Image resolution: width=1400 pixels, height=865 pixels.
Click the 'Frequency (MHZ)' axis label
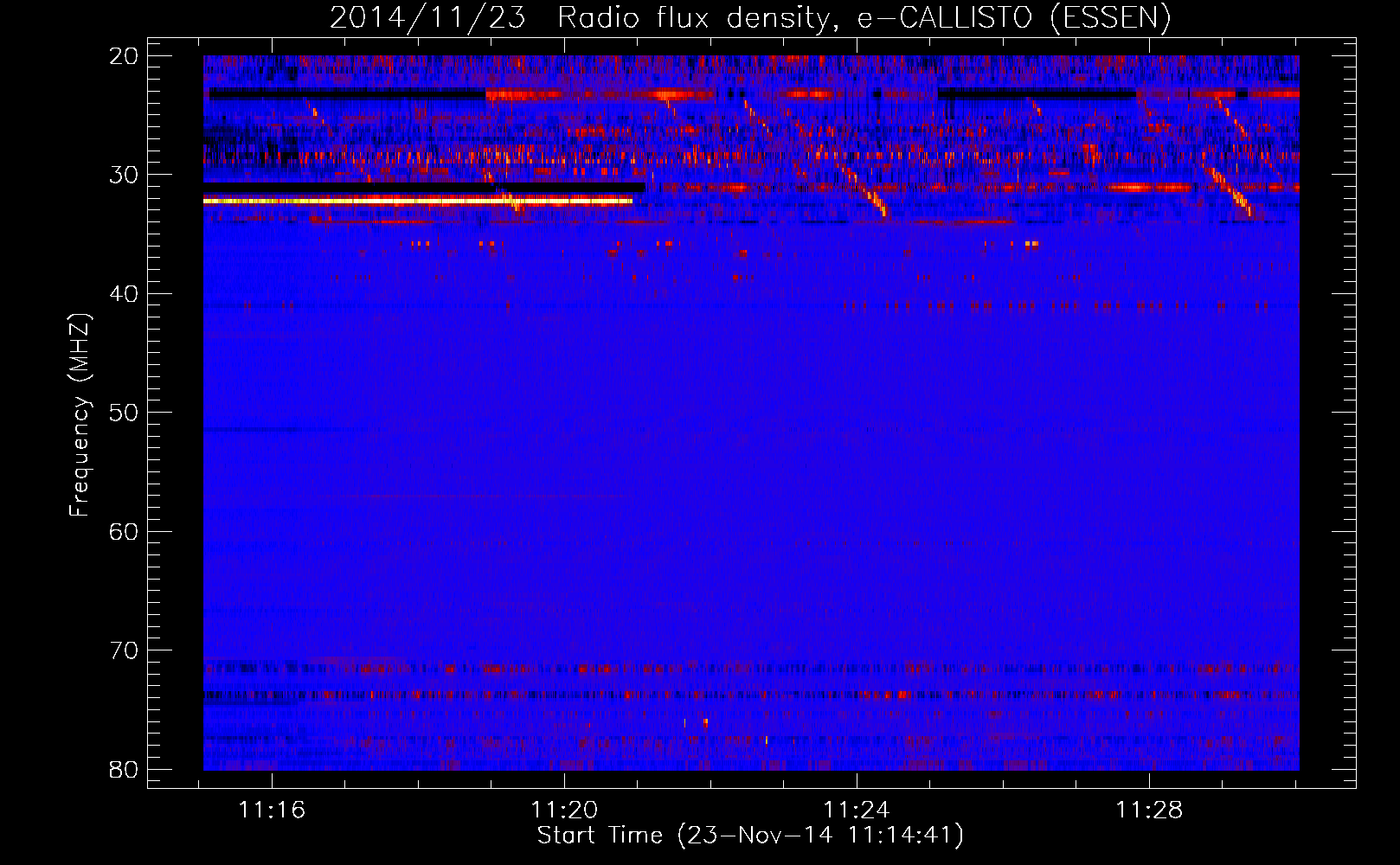pyautogui.click(x=80, y=415)
